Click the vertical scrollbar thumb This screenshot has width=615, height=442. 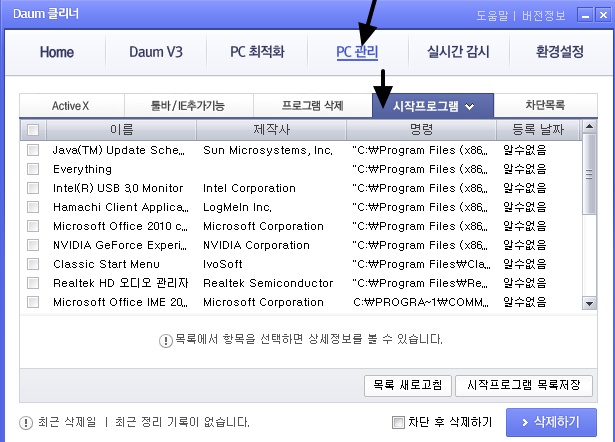(589, 174)
